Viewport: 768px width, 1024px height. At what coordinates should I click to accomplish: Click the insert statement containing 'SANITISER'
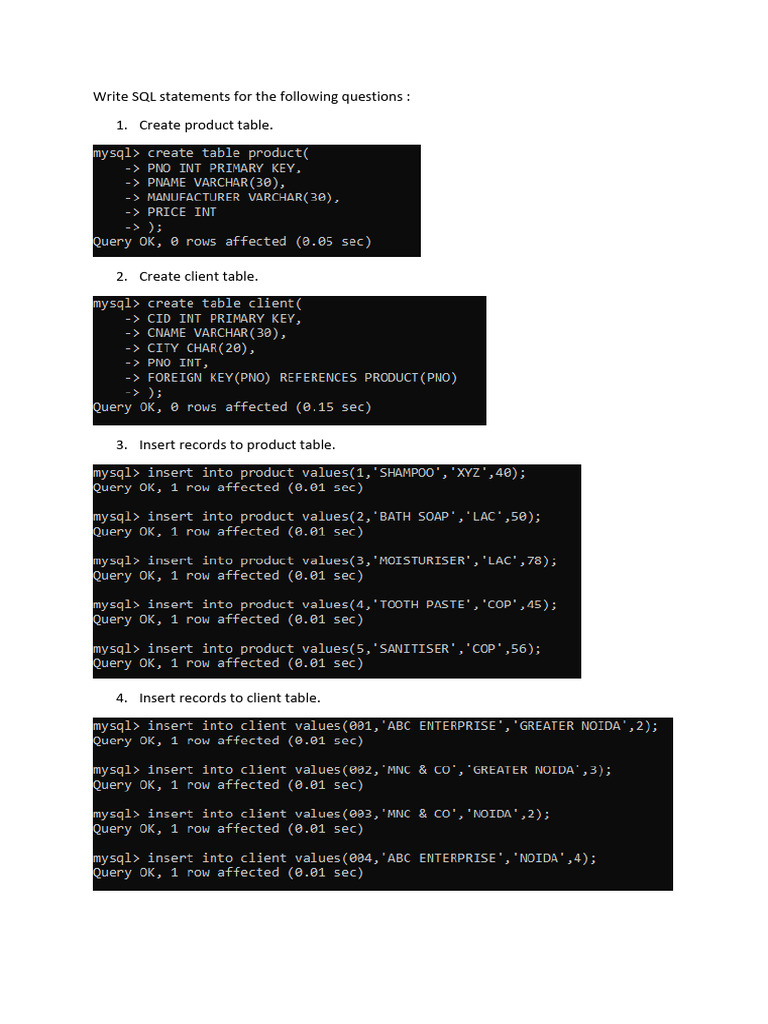click(x=317, y=648)
